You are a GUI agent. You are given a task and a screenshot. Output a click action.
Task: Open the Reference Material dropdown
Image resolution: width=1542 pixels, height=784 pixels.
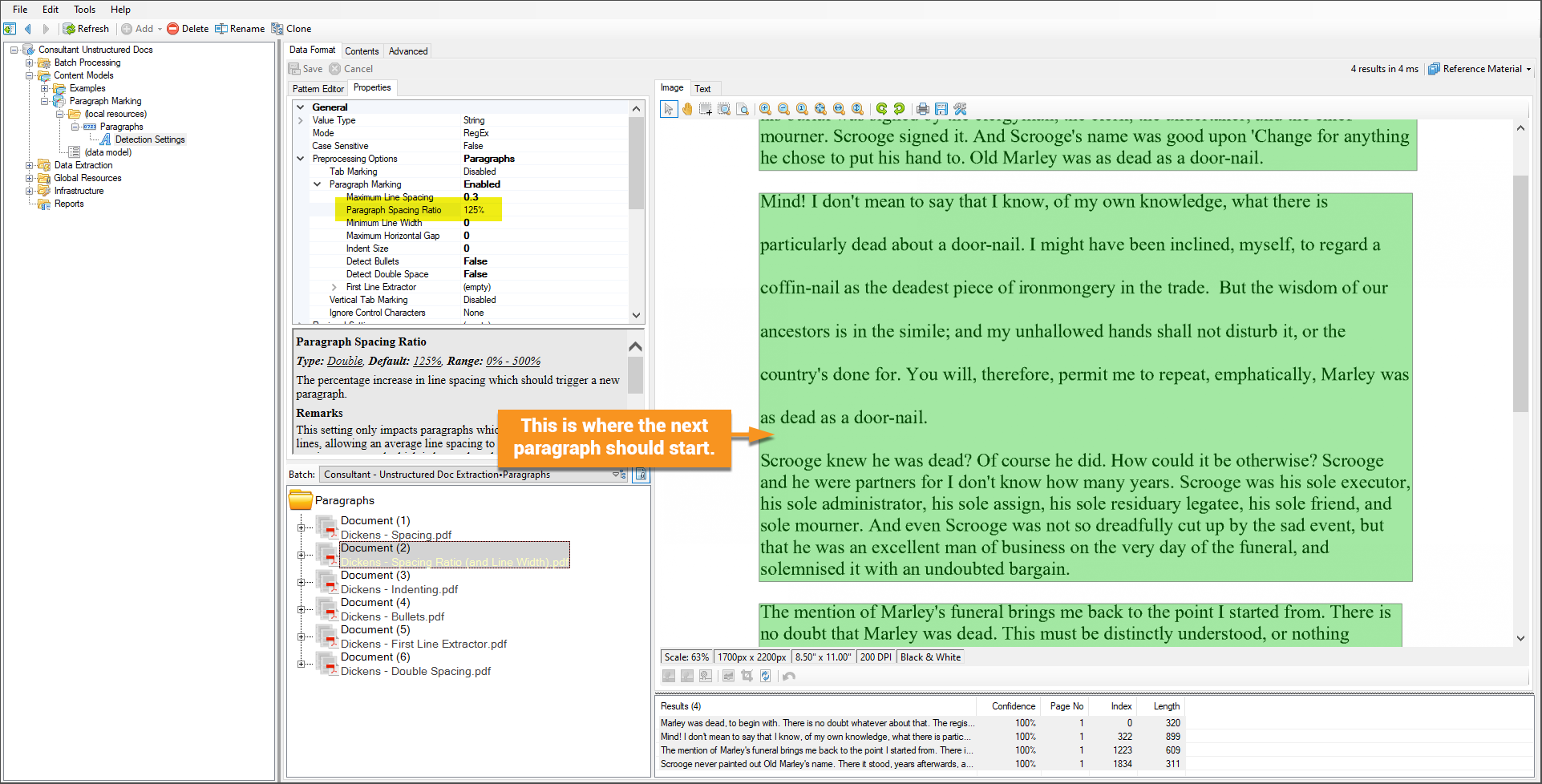coord(1480,69)
